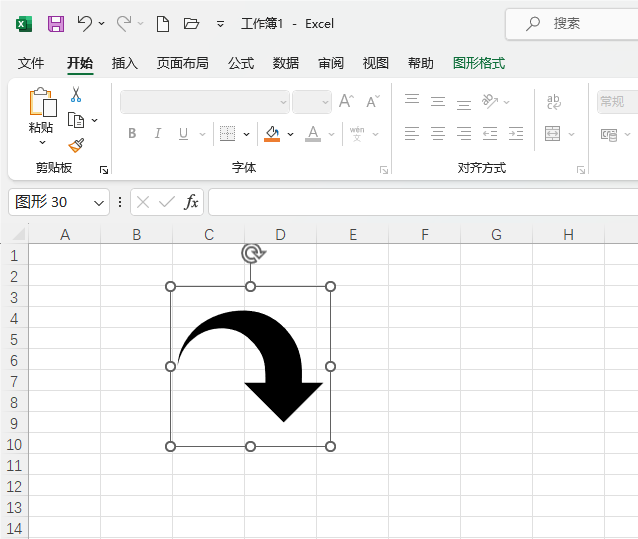Click the Paste clipboard icon
This screenshot has width=638, height=539.
42,103
